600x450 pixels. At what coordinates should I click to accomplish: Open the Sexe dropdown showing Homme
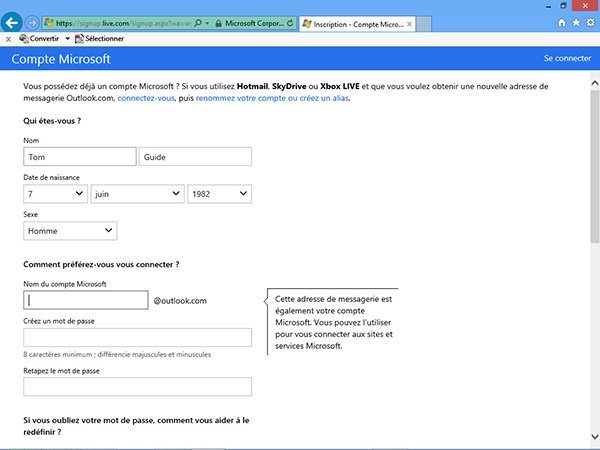click(70, 231)
